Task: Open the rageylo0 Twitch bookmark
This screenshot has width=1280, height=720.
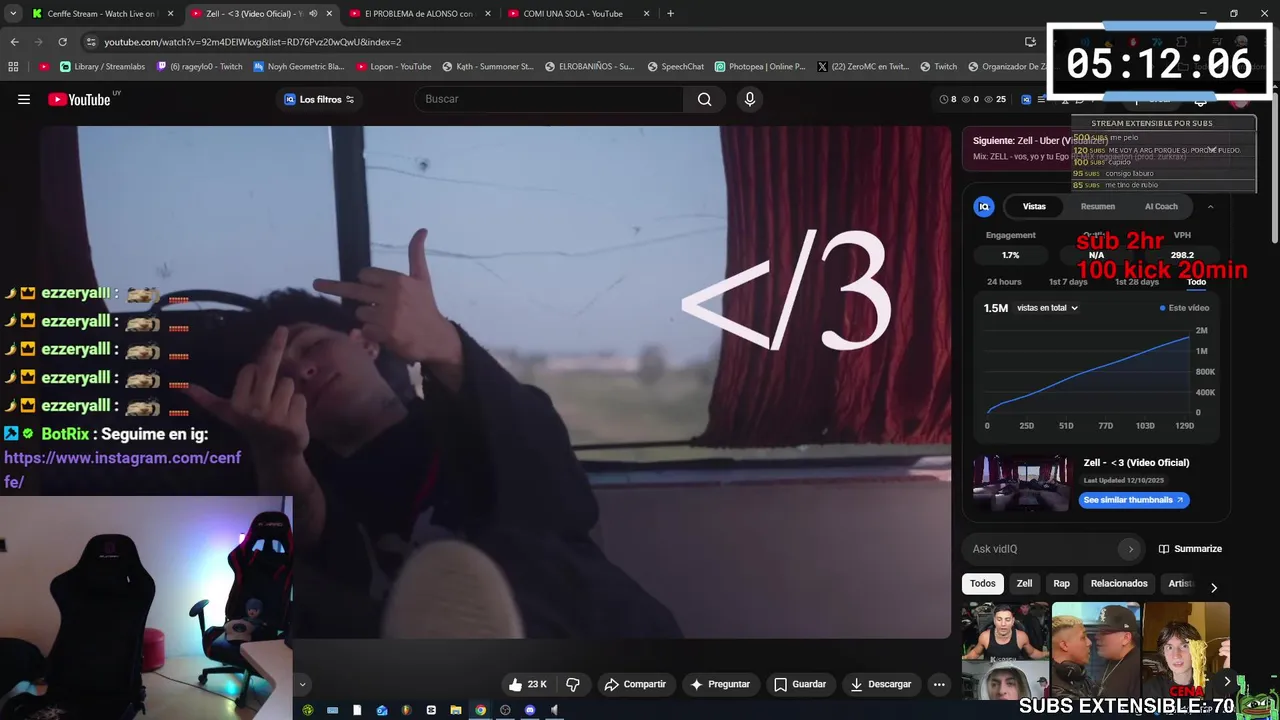Action: pos(199,67)
